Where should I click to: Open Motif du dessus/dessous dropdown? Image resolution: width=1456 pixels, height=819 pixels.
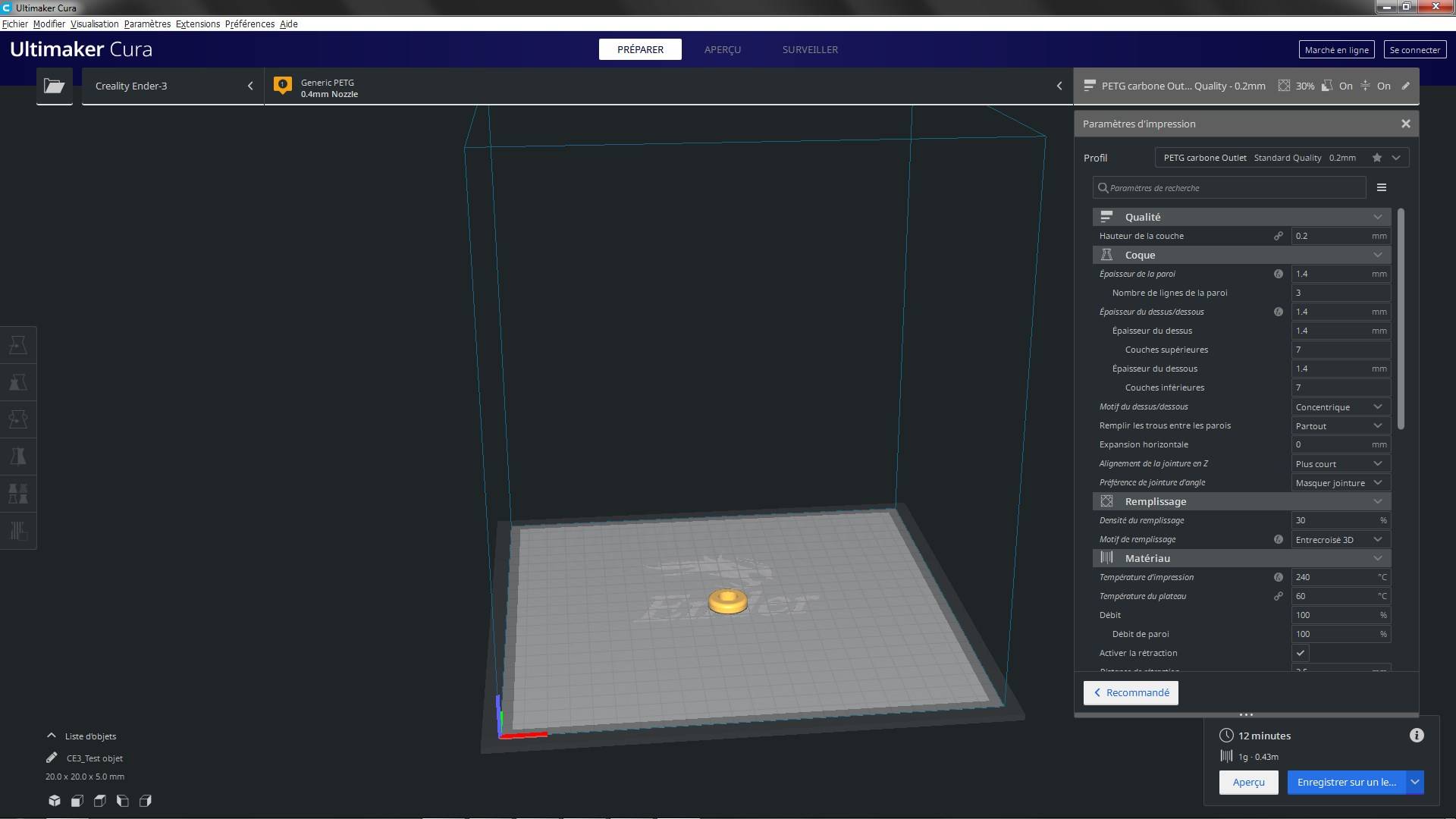coord(1341,407)
